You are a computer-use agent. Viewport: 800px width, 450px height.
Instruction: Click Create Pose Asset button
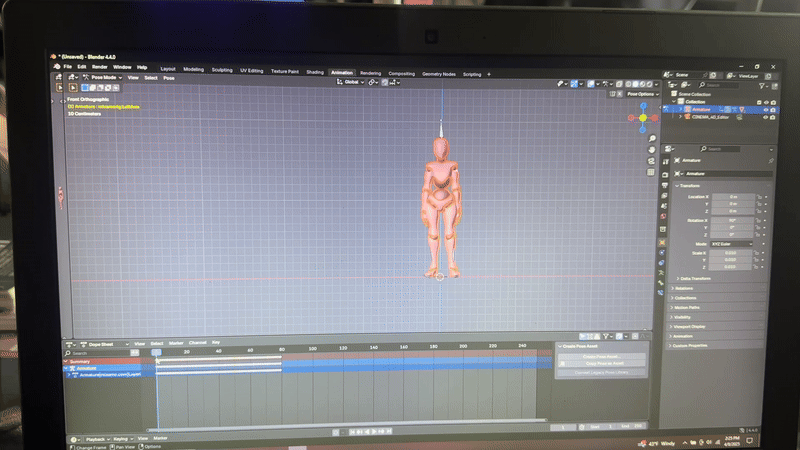click(x=602, y=355)
